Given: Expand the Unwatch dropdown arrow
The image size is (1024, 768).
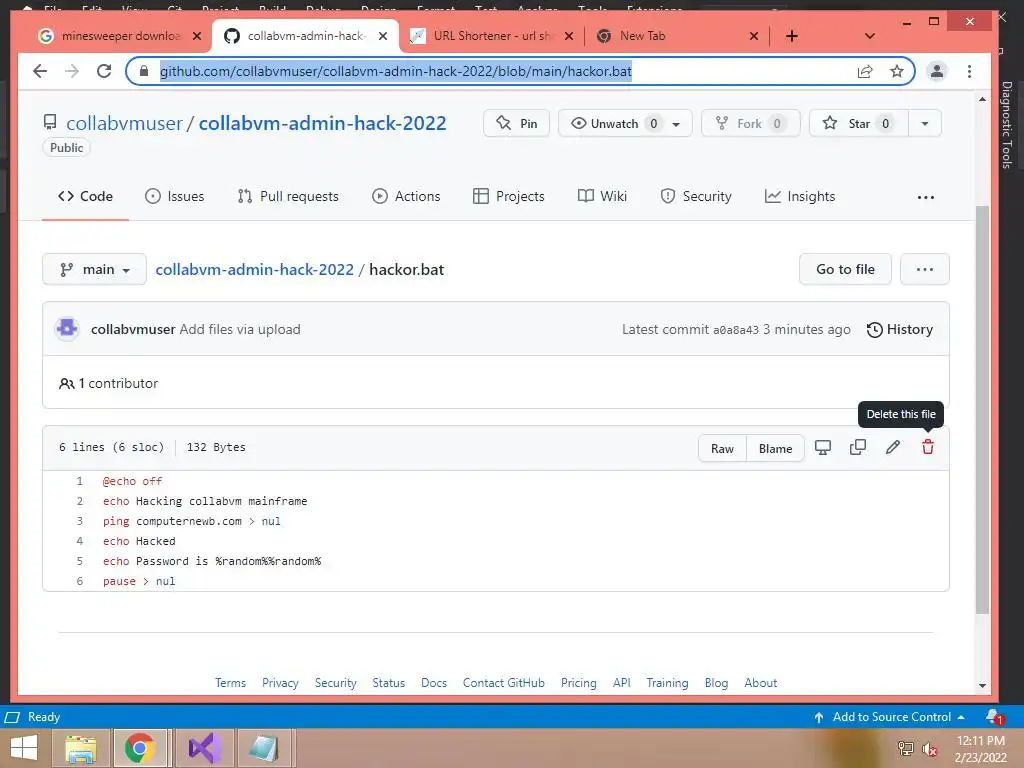Looking at the screenshot, I should [677, 123].
